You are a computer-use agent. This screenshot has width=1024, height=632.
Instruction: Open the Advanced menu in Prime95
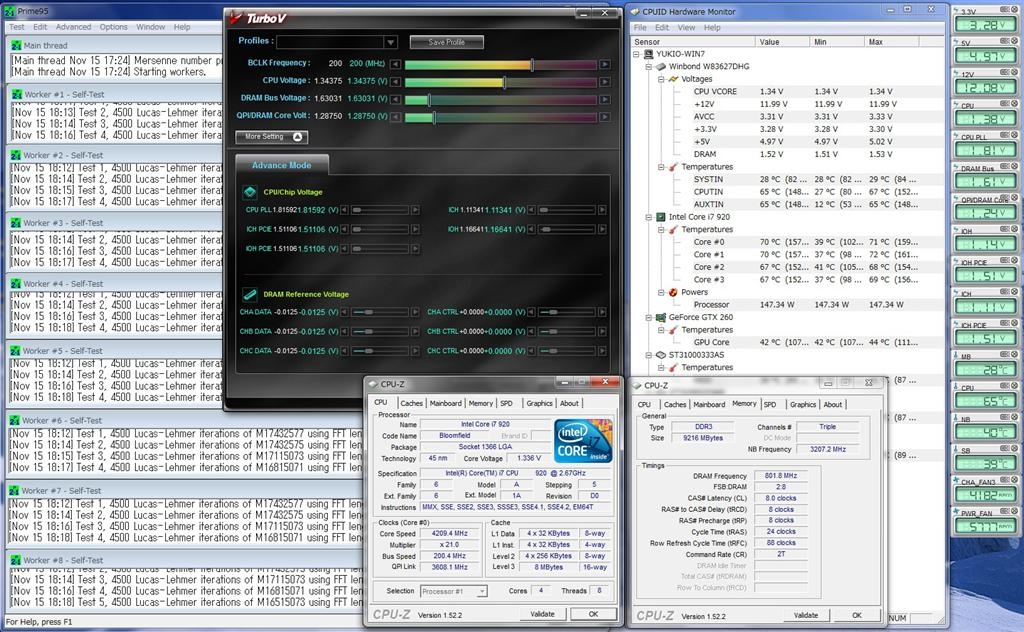point(73,27)
